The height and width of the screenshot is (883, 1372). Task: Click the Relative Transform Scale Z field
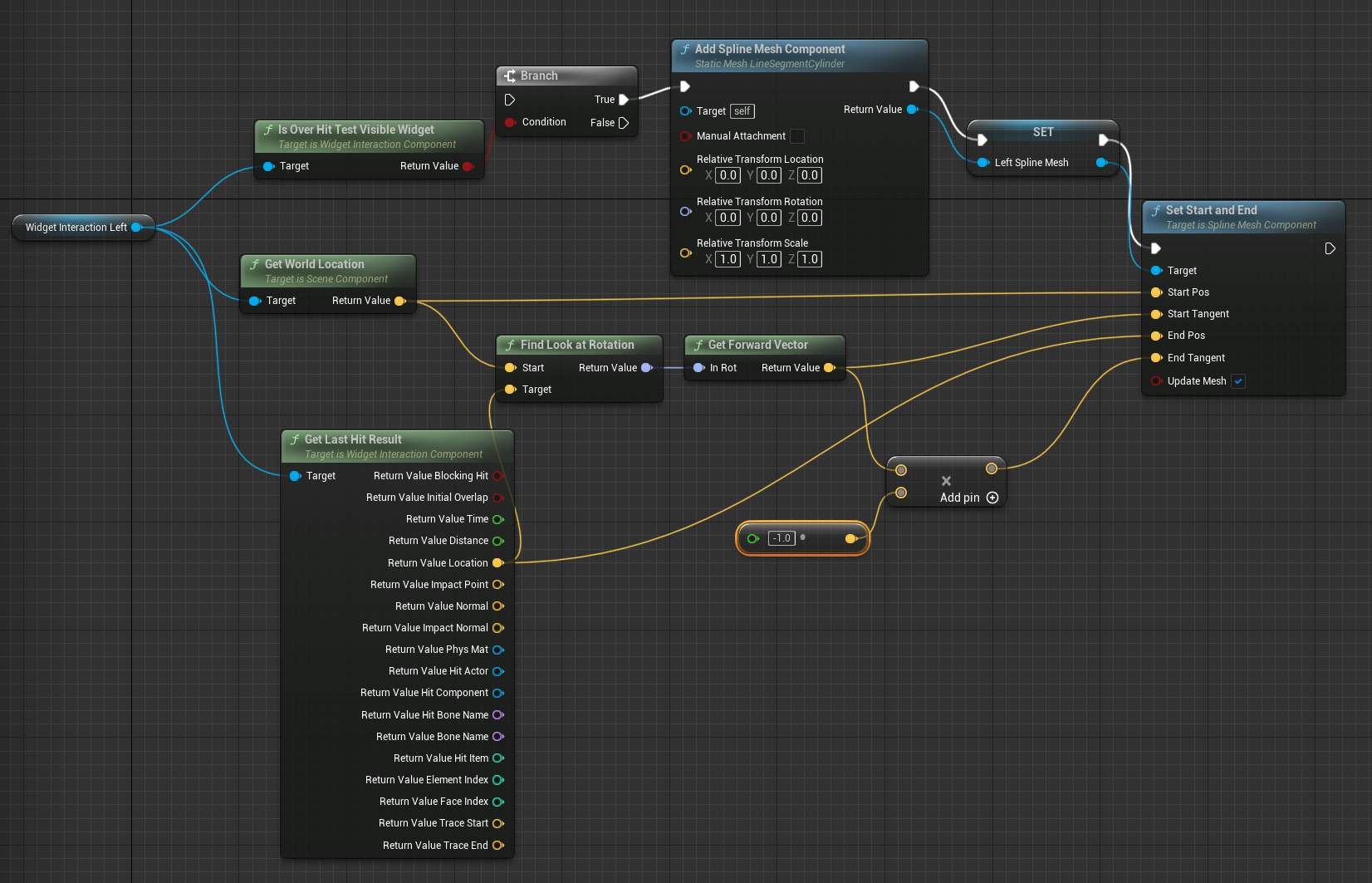click(x=810, y=259)
